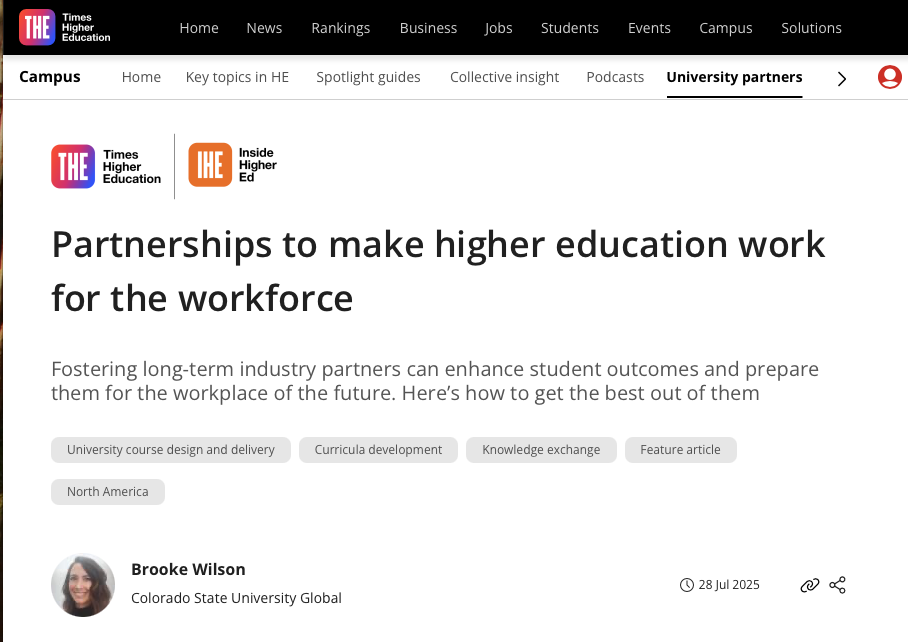Click Brooke Wilson's profile photo
Viewport: 908px width, 642px height.
[x=83, y=585]
